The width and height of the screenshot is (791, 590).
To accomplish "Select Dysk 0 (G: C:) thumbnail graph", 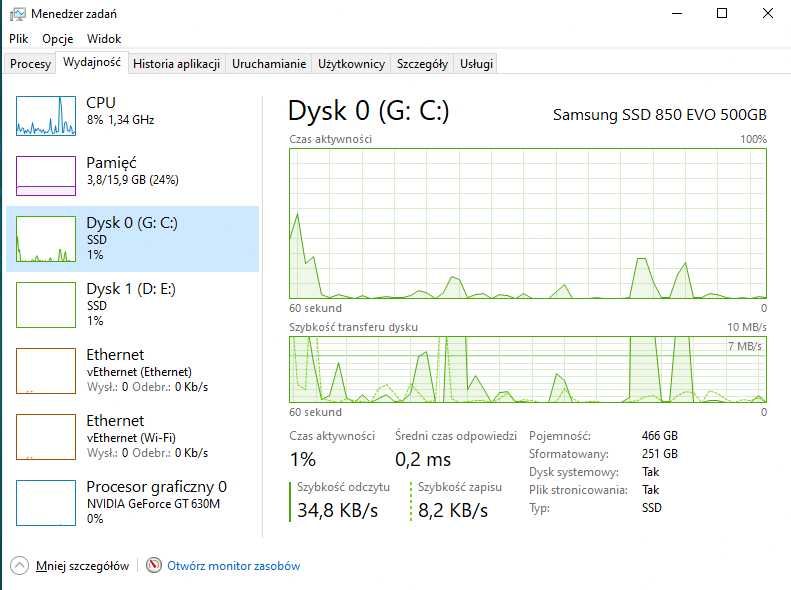I will tap(46, 239).
